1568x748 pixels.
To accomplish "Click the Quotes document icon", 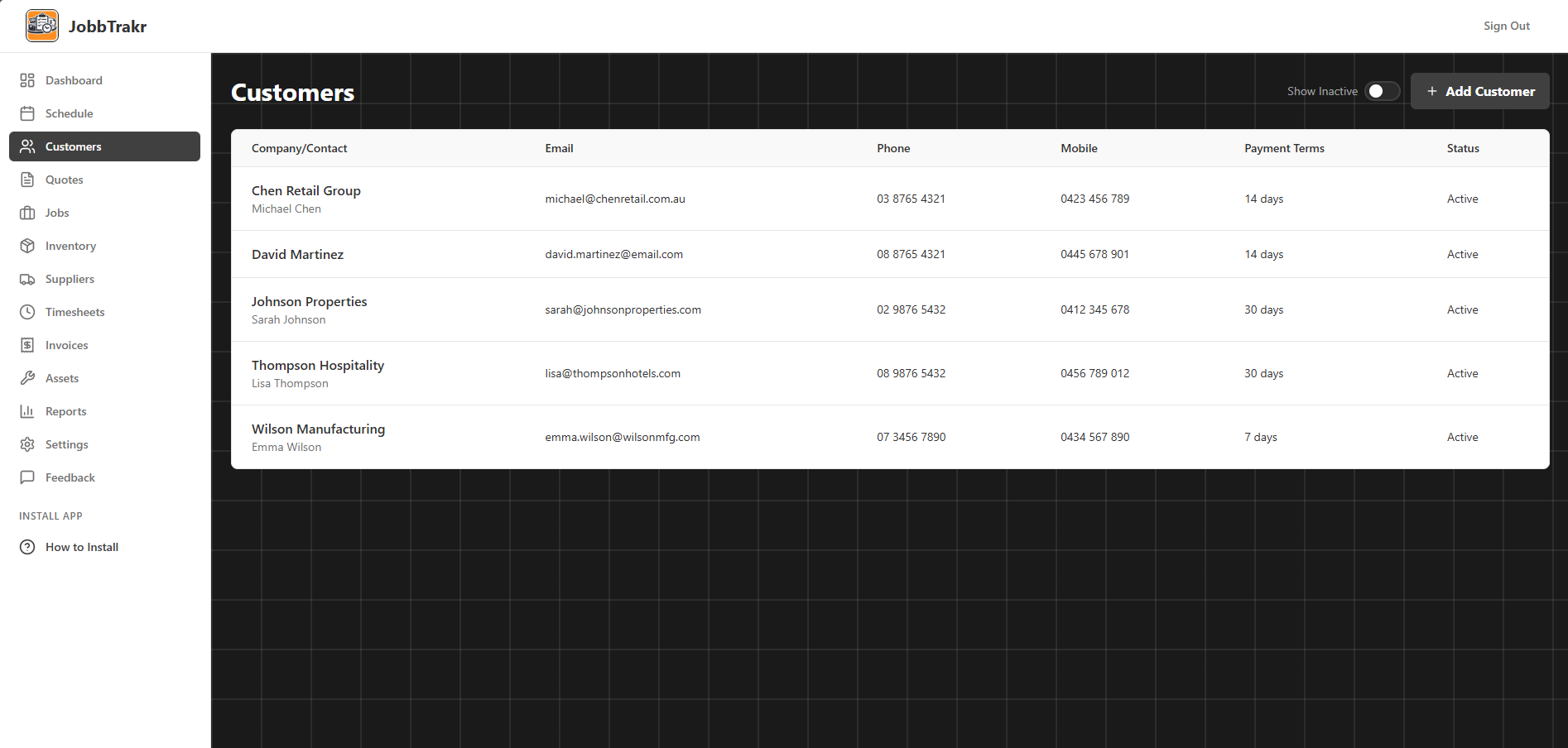I will pyautogui.click(x=27, y=180).
